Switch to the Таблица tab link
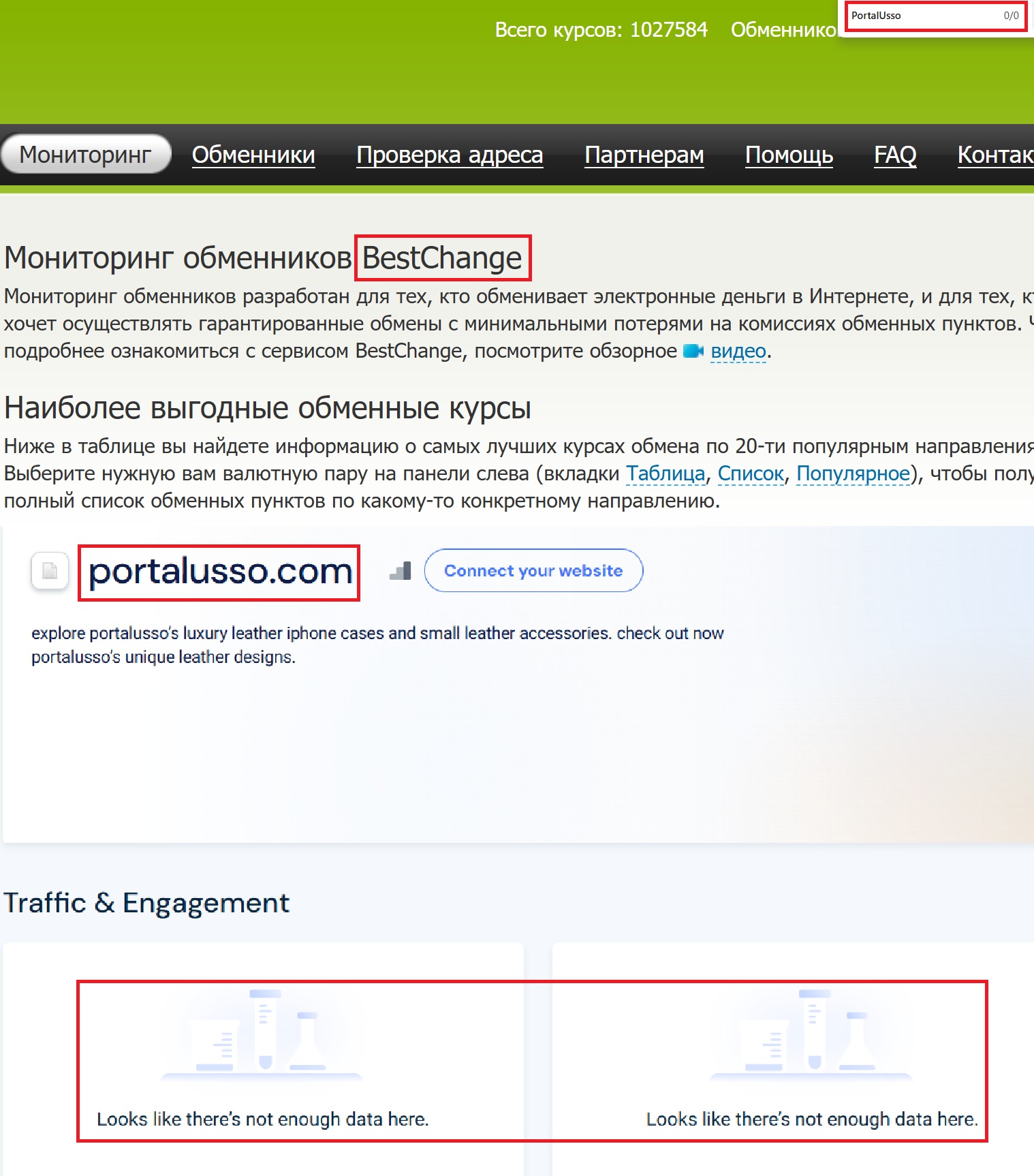 click(665, 474)
